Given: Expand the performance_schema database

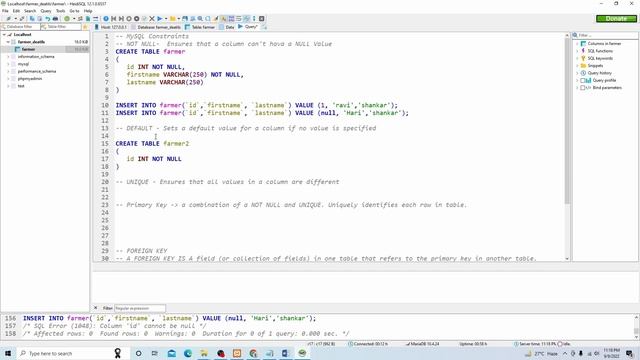Looking at the screenshot, I should (x=8, y=71).
